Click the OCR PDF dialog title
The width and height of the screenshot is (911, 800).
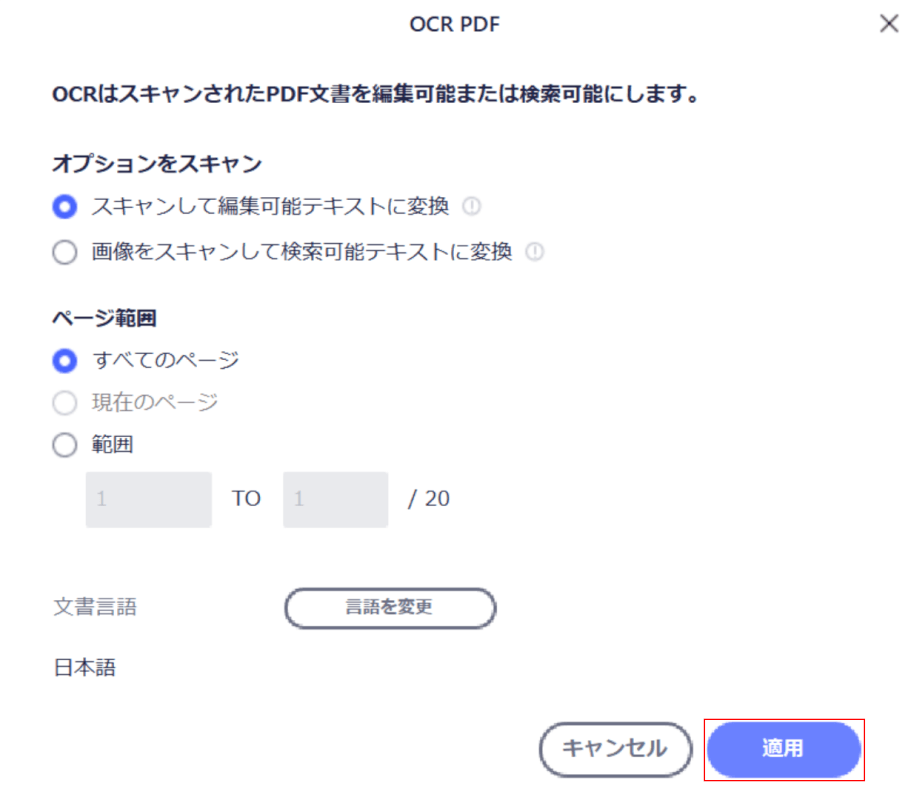pyautogui.click(x=455, y=25)
